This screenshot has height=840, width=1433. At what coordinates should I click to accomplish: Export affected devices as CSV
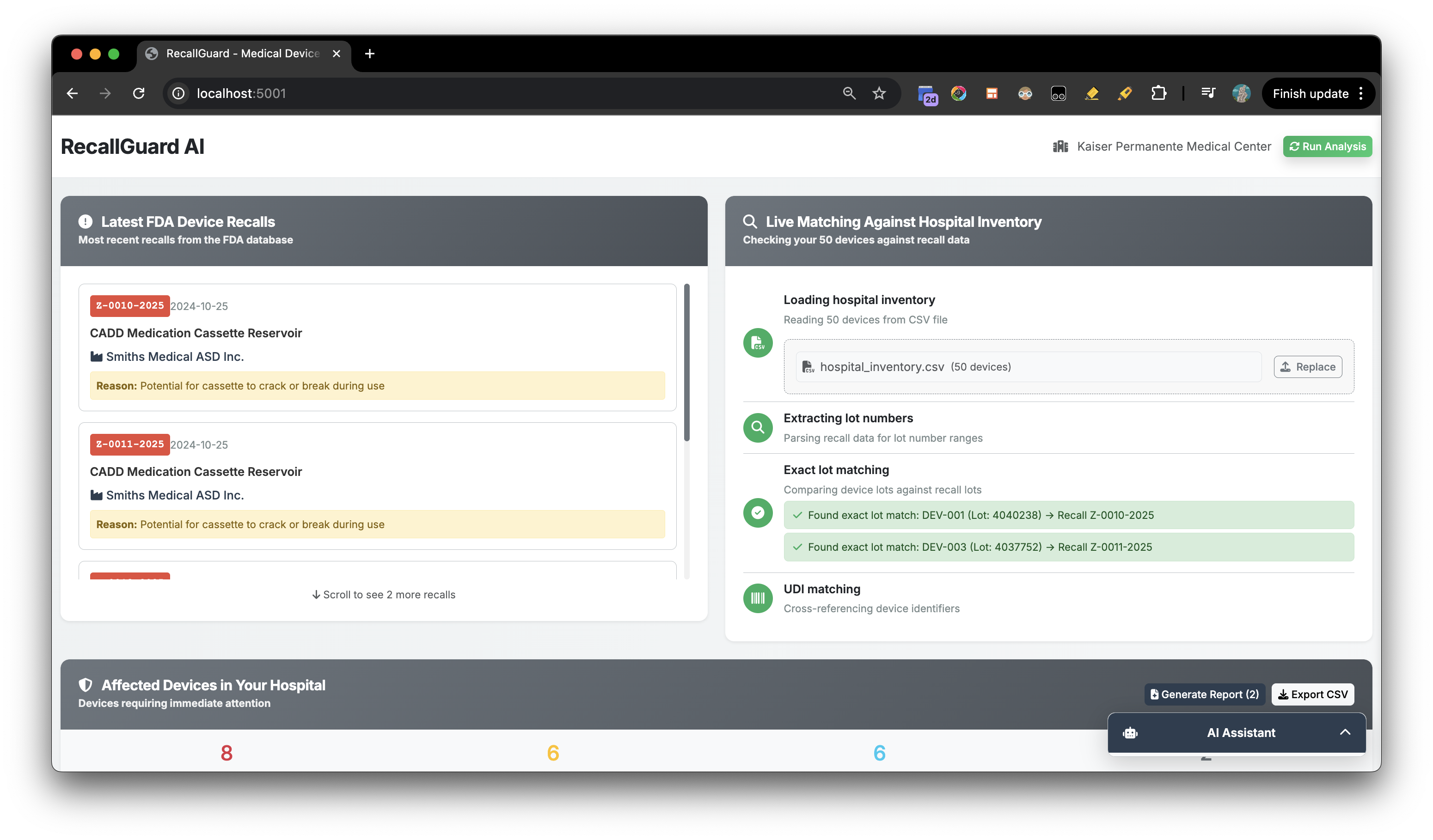pyautogui.click(x=1312, y=694)
